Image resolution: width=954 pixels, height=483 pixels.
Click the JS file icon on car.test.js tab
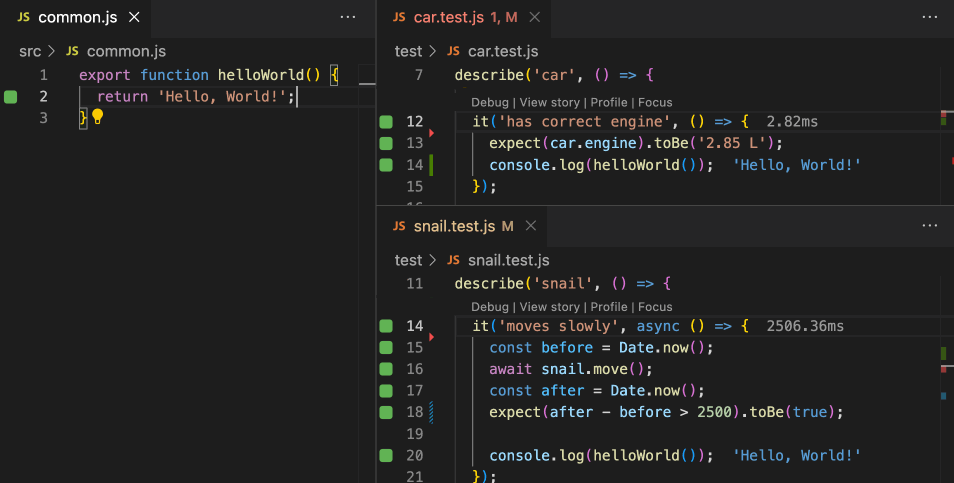coord(399,17)
